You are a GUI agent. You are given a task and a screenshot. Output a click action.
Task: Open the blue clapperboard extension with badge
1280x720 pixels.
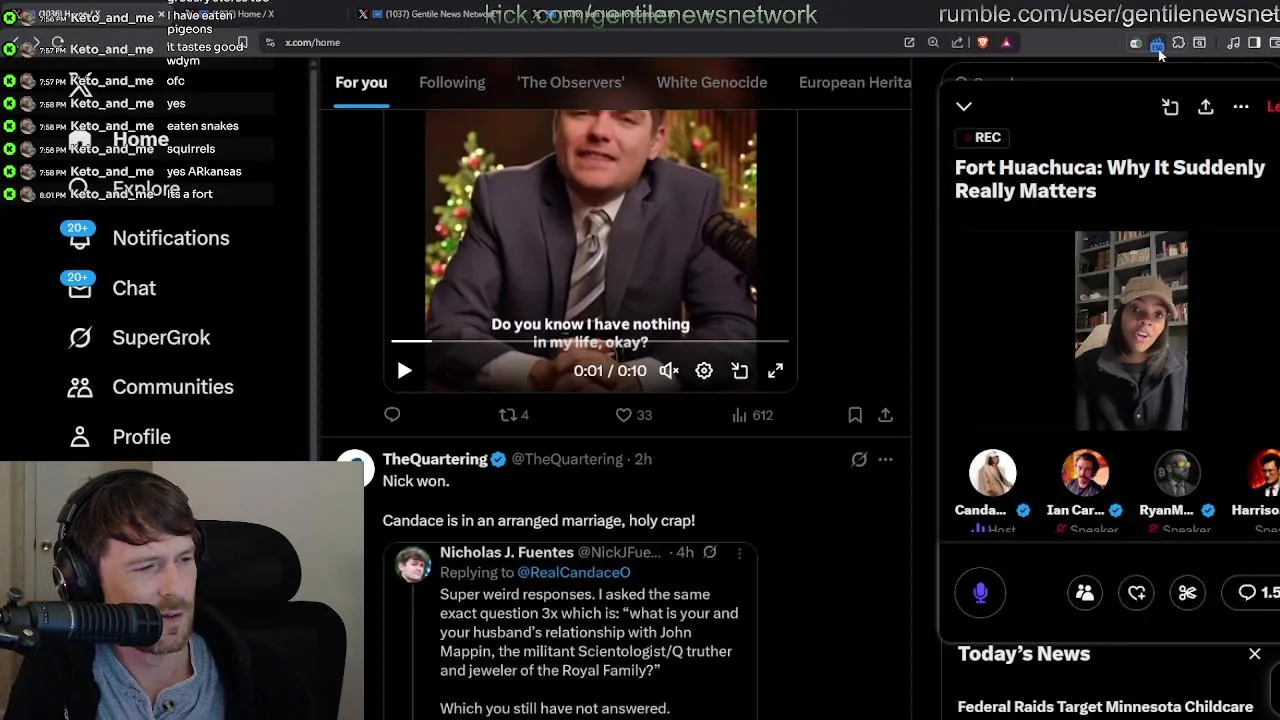coord(1157,44)
